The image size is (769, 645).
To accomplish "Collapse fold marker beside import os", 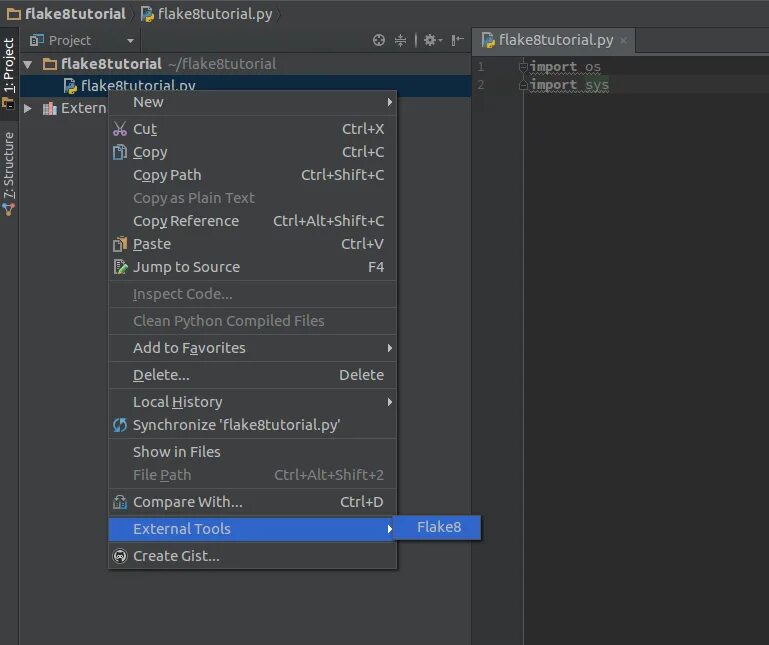I will (523, 66).
